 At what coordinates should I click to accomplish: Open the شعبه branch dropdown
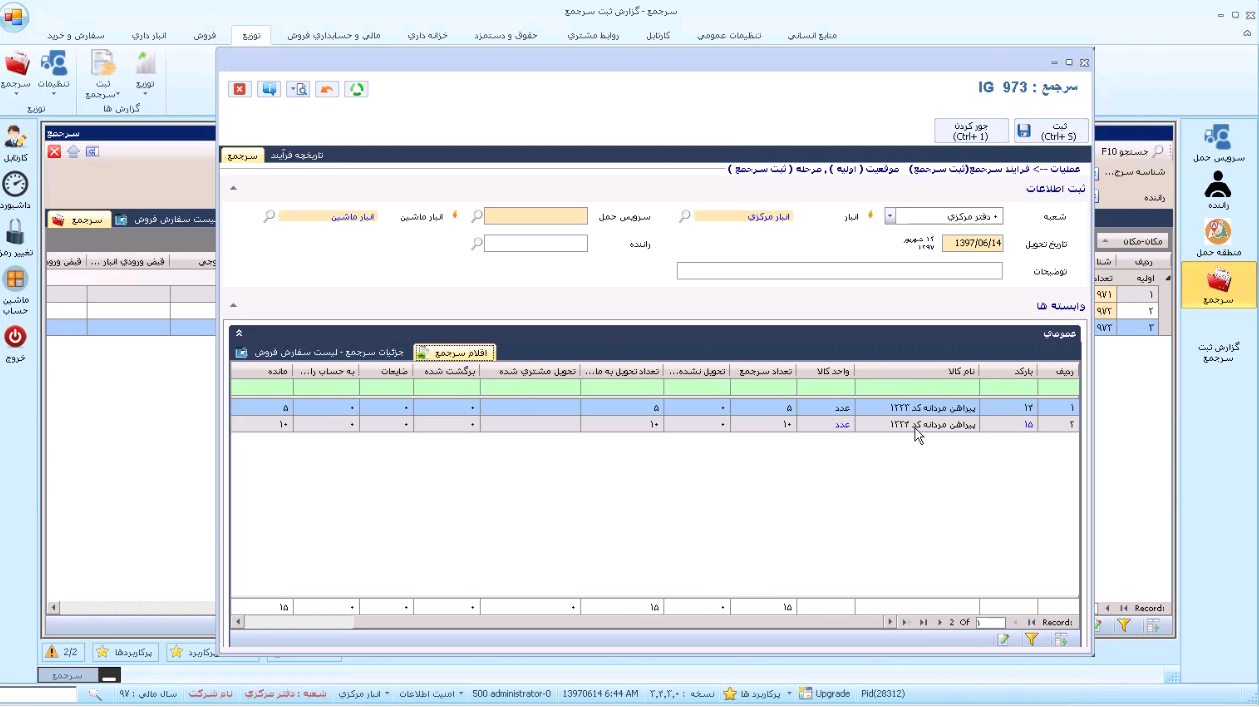(890, 216)
